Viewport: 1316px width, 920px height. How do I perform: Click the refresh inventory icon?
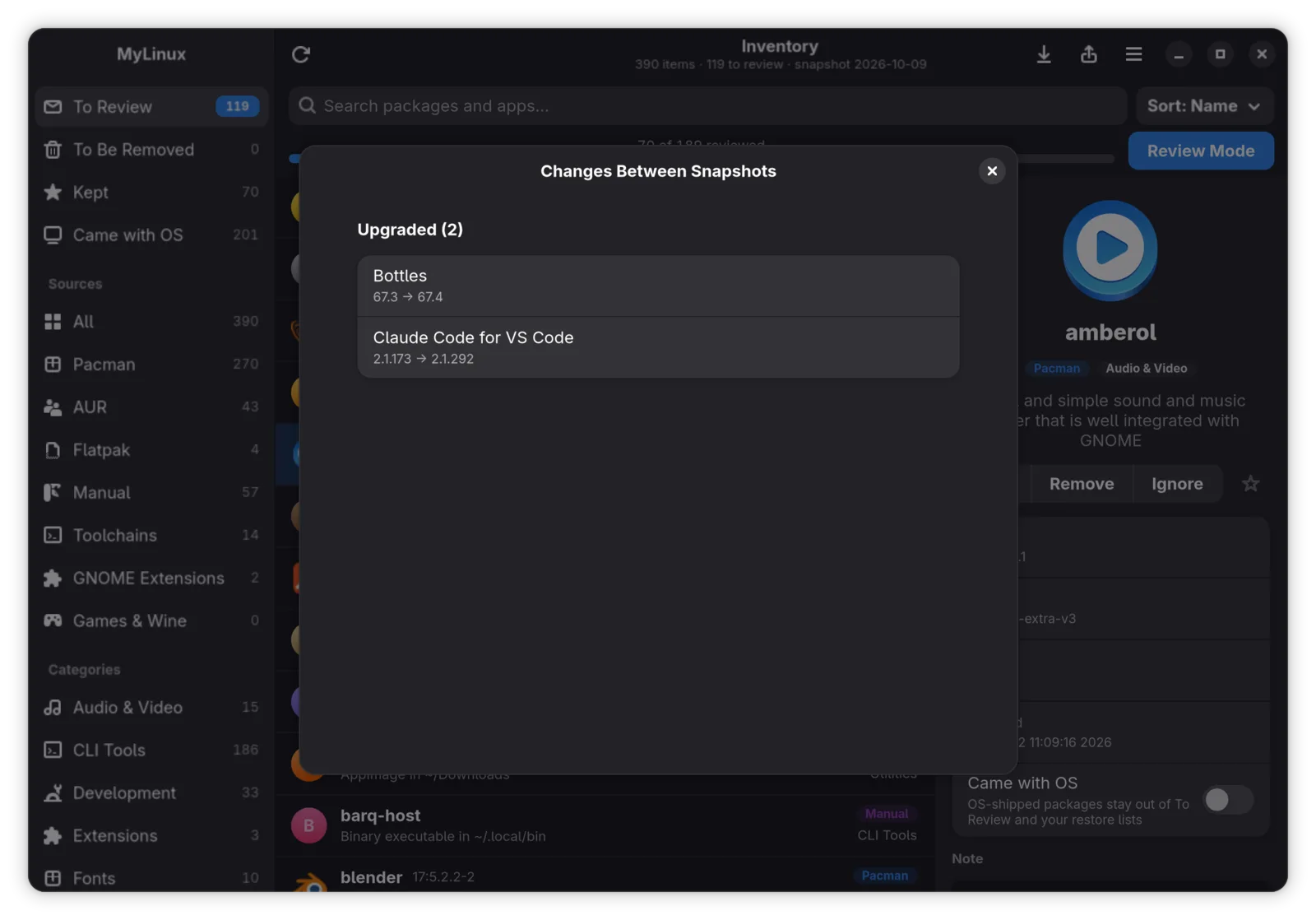point(301,54)
